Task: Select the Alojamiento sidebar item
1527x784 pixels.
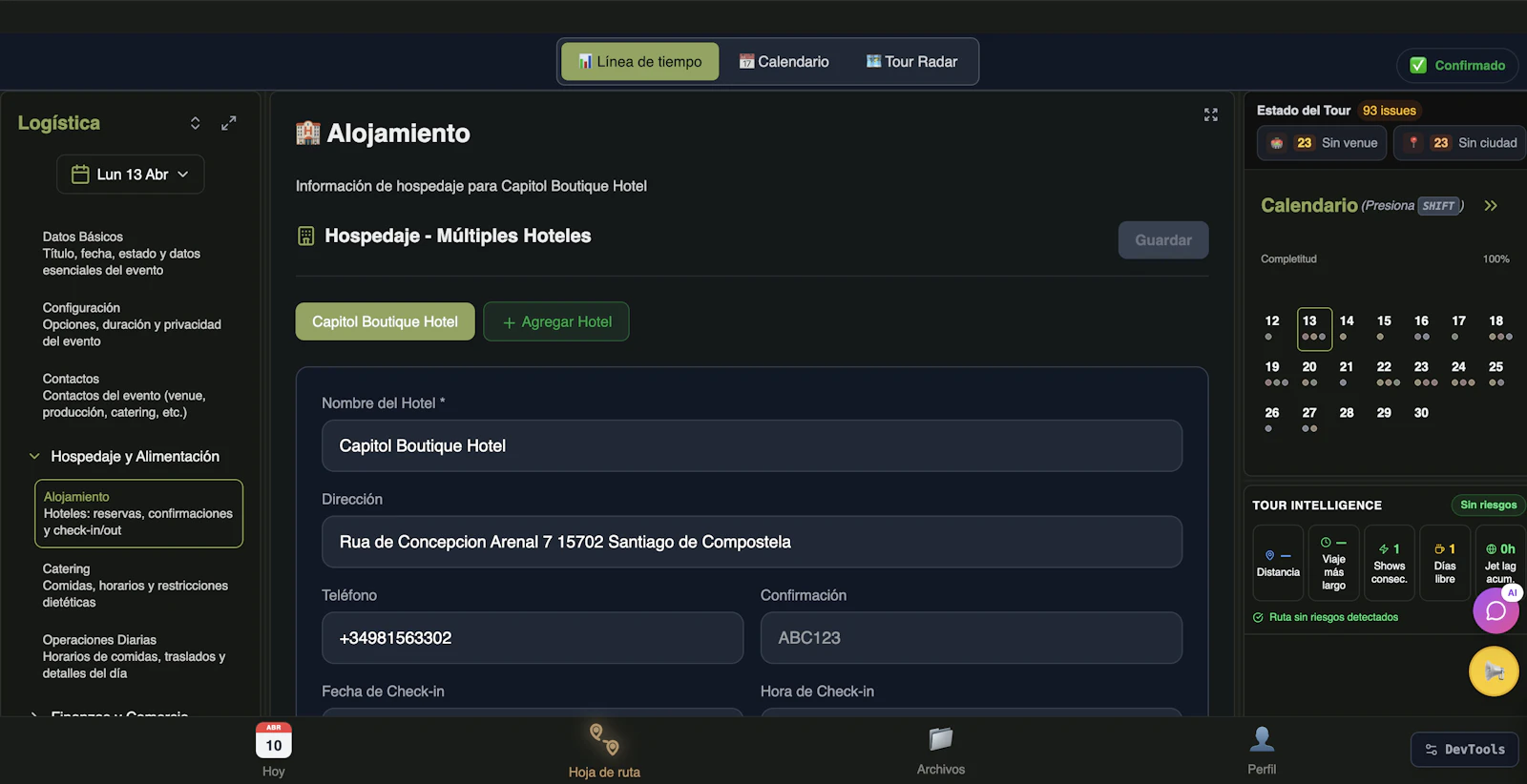Action: (138, 513)
